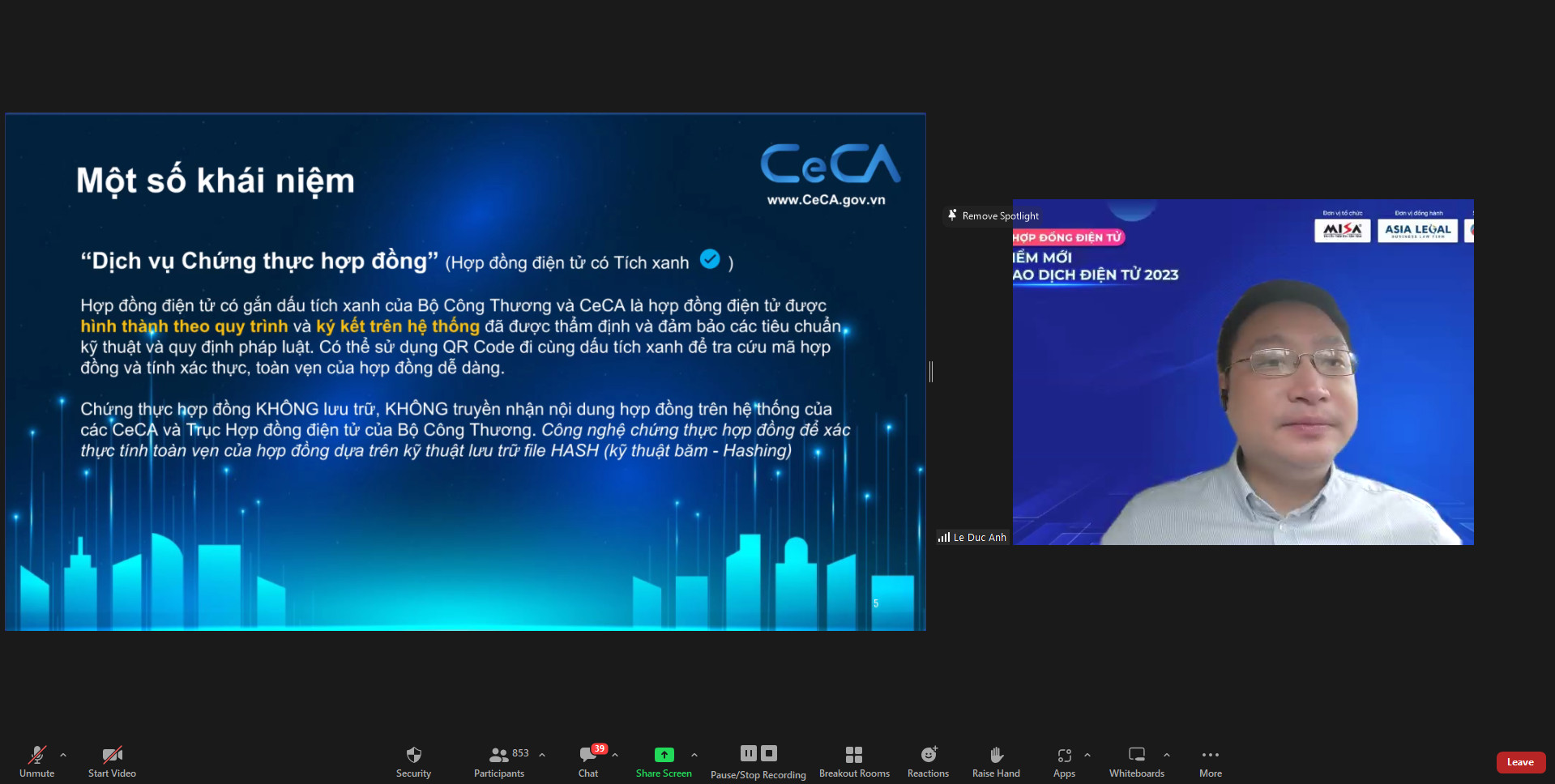This screenshot has height=784, width=1555.
Task: Raise Hand in the meeting
Action: 996,761
